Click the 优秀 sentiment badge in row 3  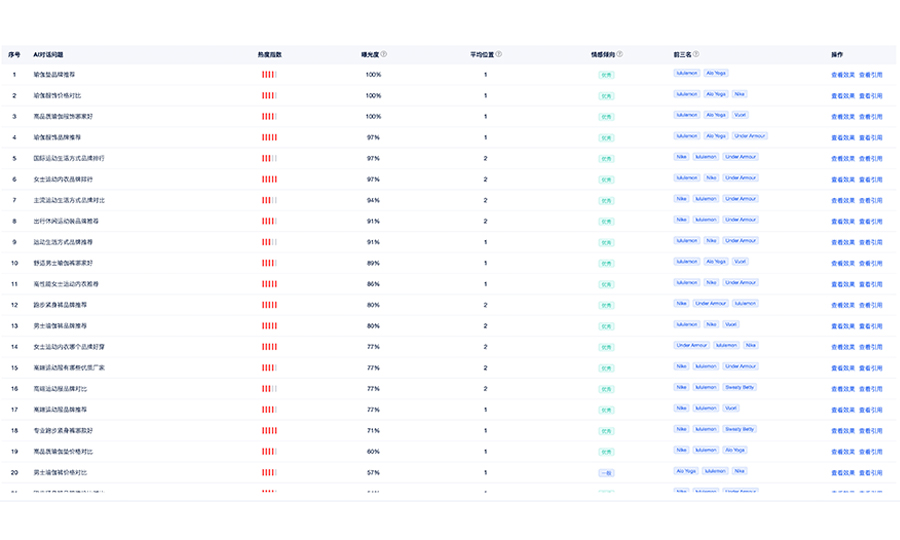[x=606, y=117]
